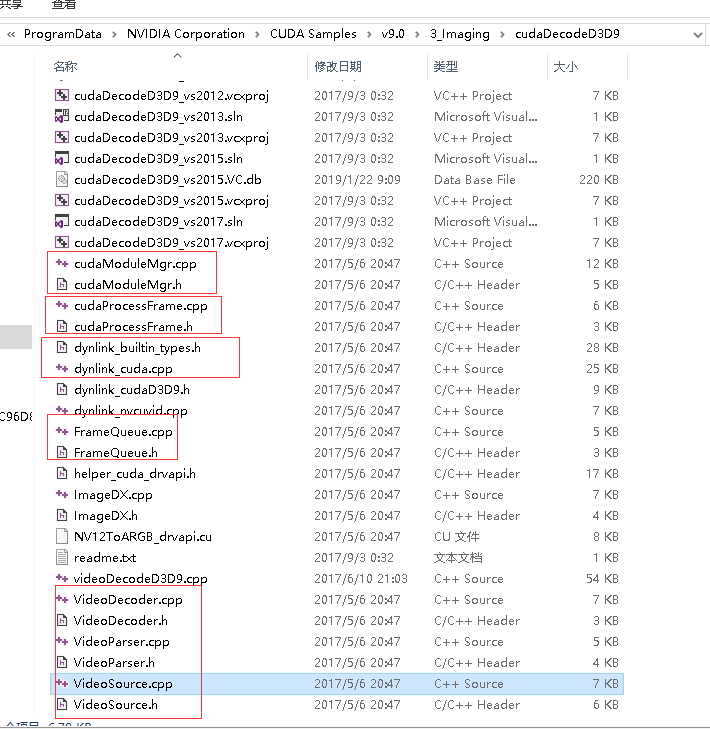
Task: Click cudaDecodeD3D9_vs2013.vcxproj project icon
Action: (62, 137)
